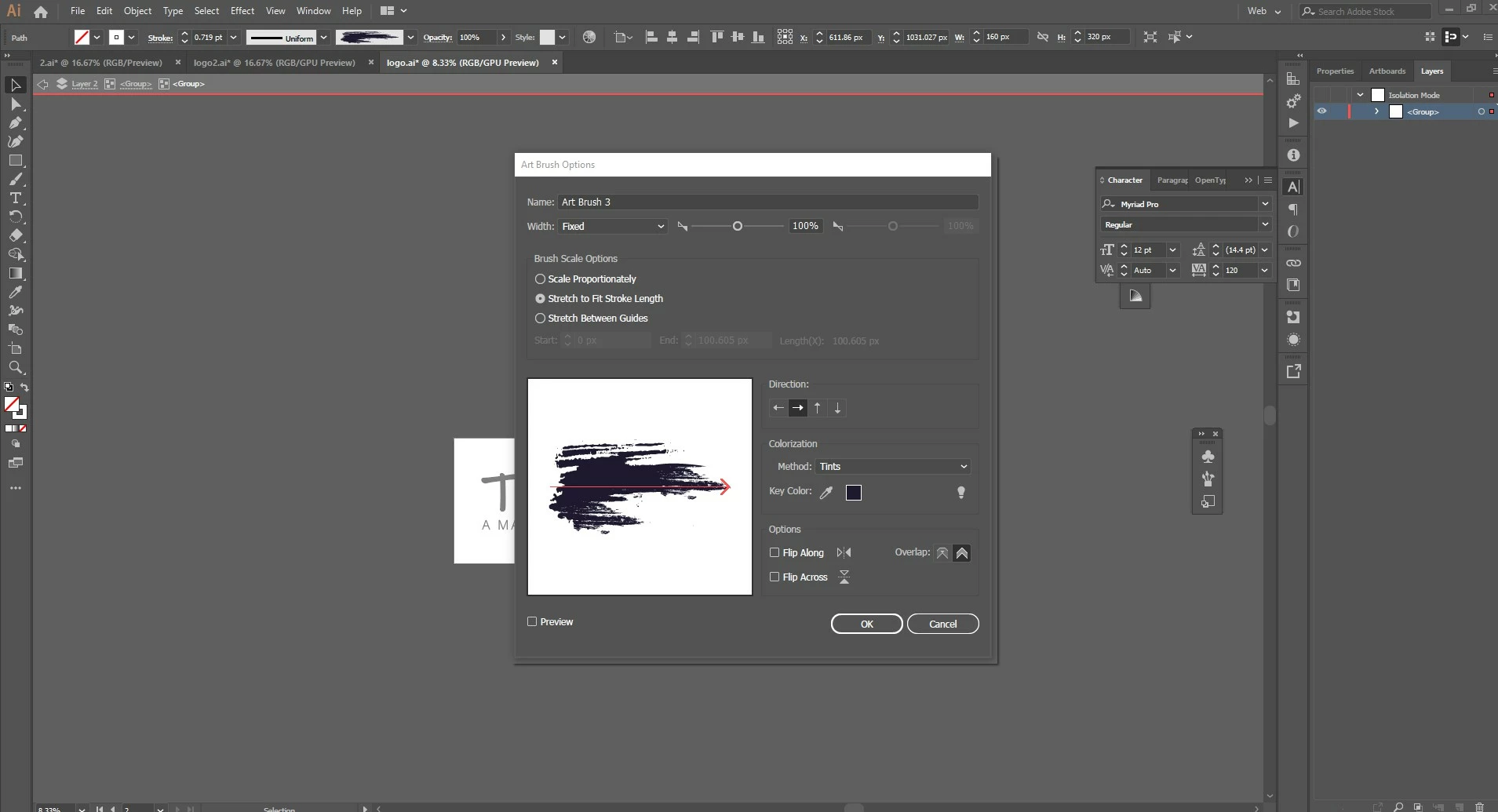Expand the Group row in Layers
The width and height of the screenshot is (1498, 812).
tap(1376, 111)
